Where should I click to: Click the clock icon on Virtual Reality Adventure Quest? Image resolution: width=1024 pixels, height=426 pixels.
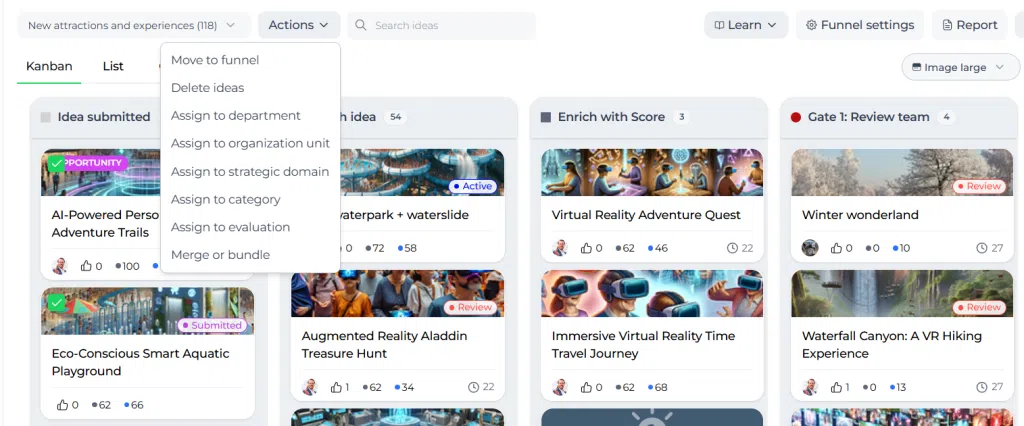732,248
